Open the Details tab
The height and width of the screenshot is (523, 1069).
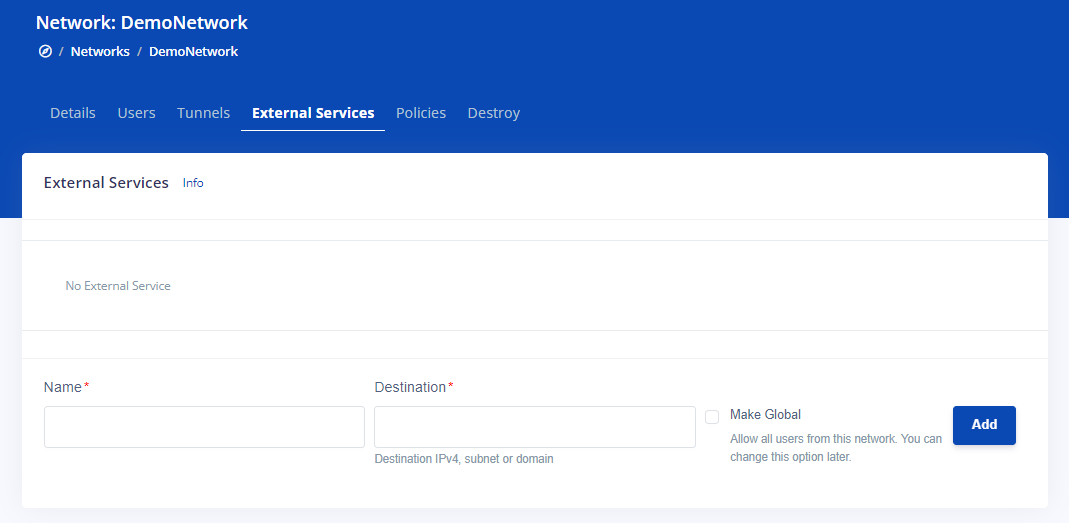point(73,113)
